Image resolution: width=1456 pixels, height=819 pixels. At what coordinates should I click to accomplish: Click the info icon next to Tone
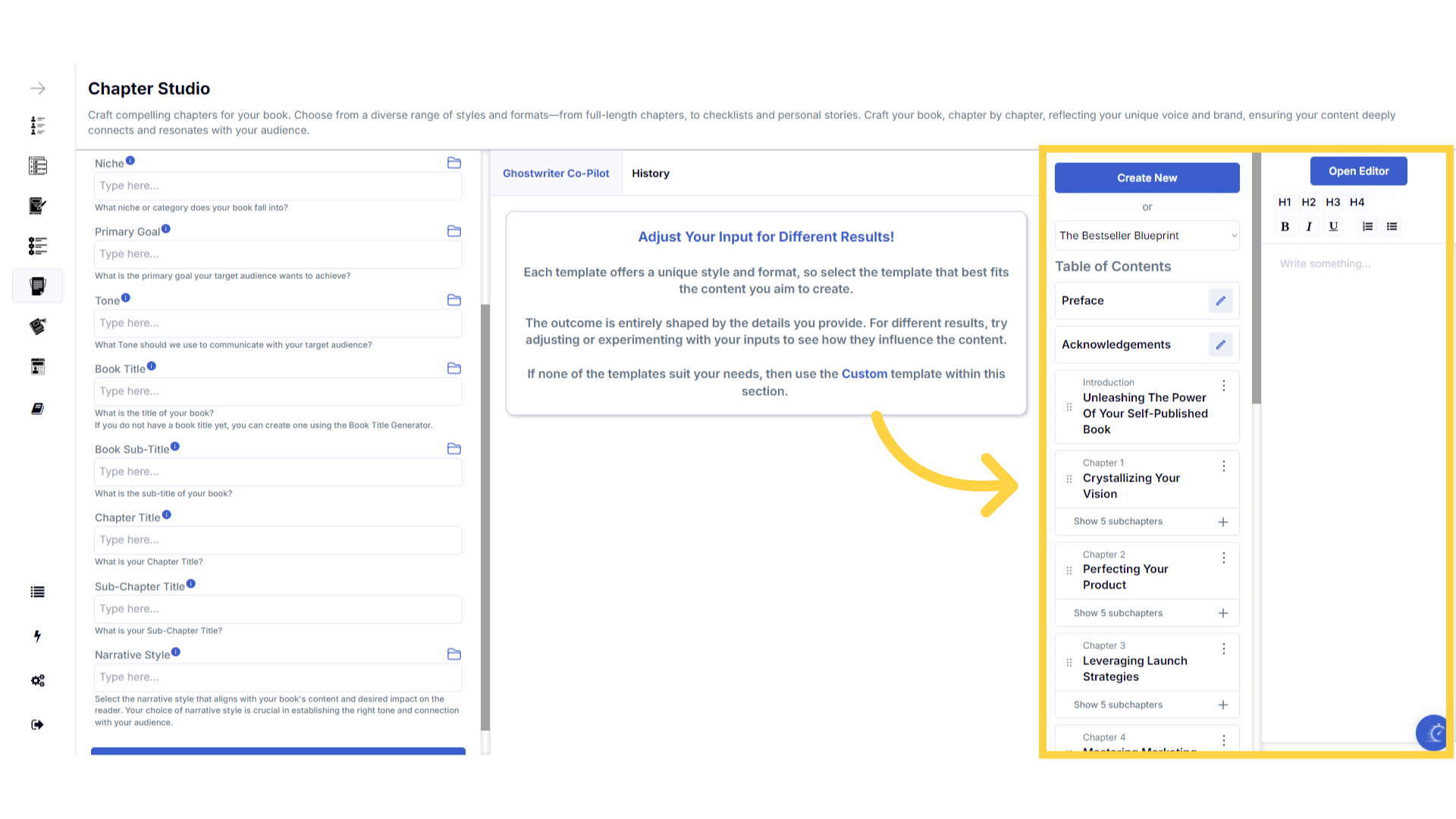click(126, 298)
